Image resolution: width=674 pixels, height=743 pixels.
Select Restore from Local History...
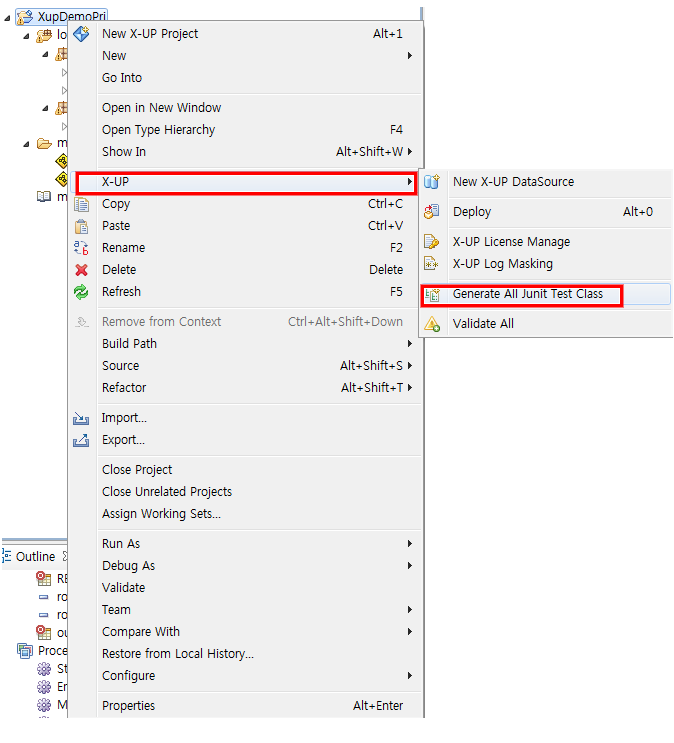coord(178,654)
